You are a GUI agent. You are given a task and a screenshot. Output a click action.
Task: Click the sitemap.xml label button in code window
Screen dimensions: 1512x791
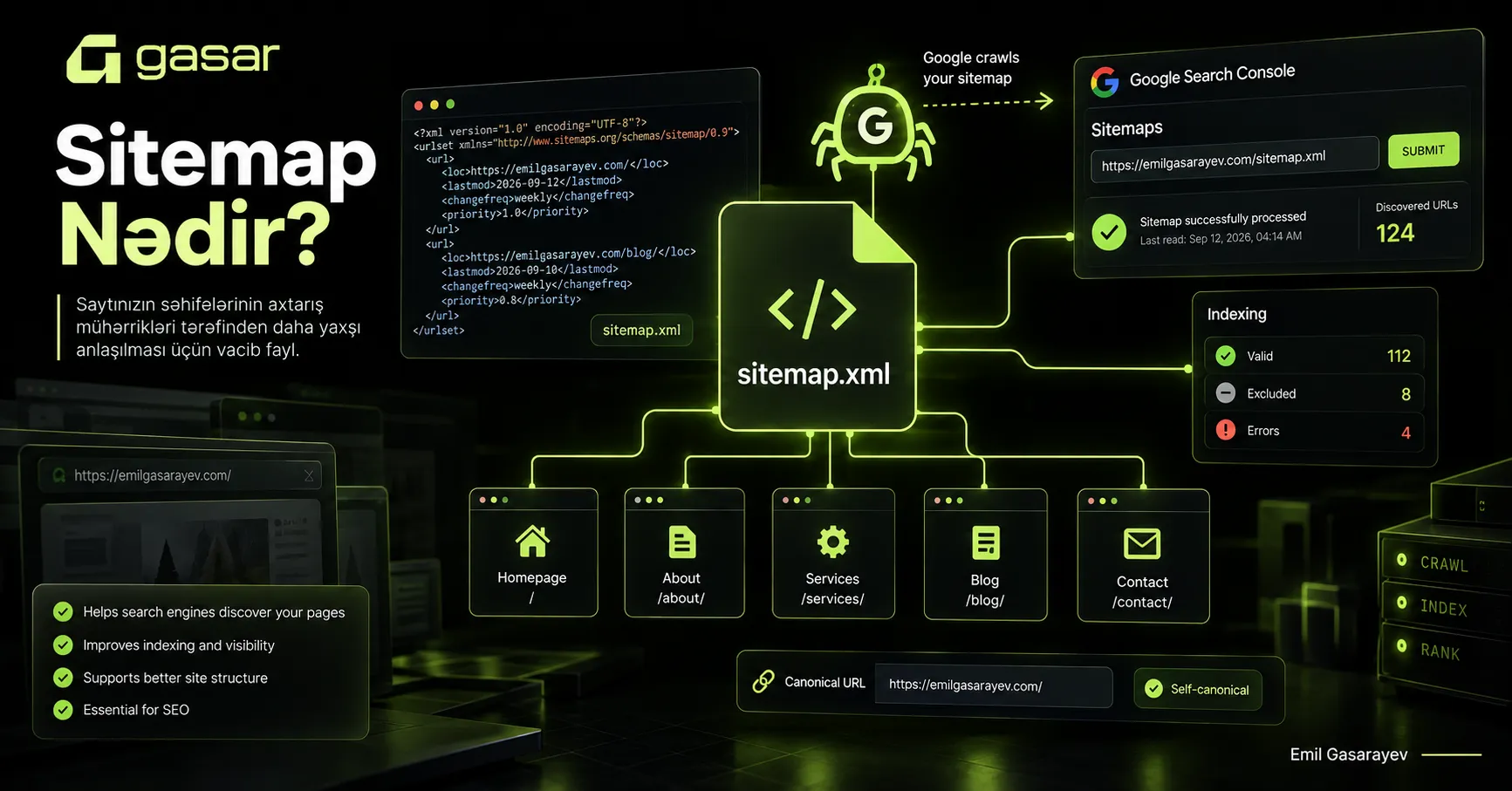[642, 330]
